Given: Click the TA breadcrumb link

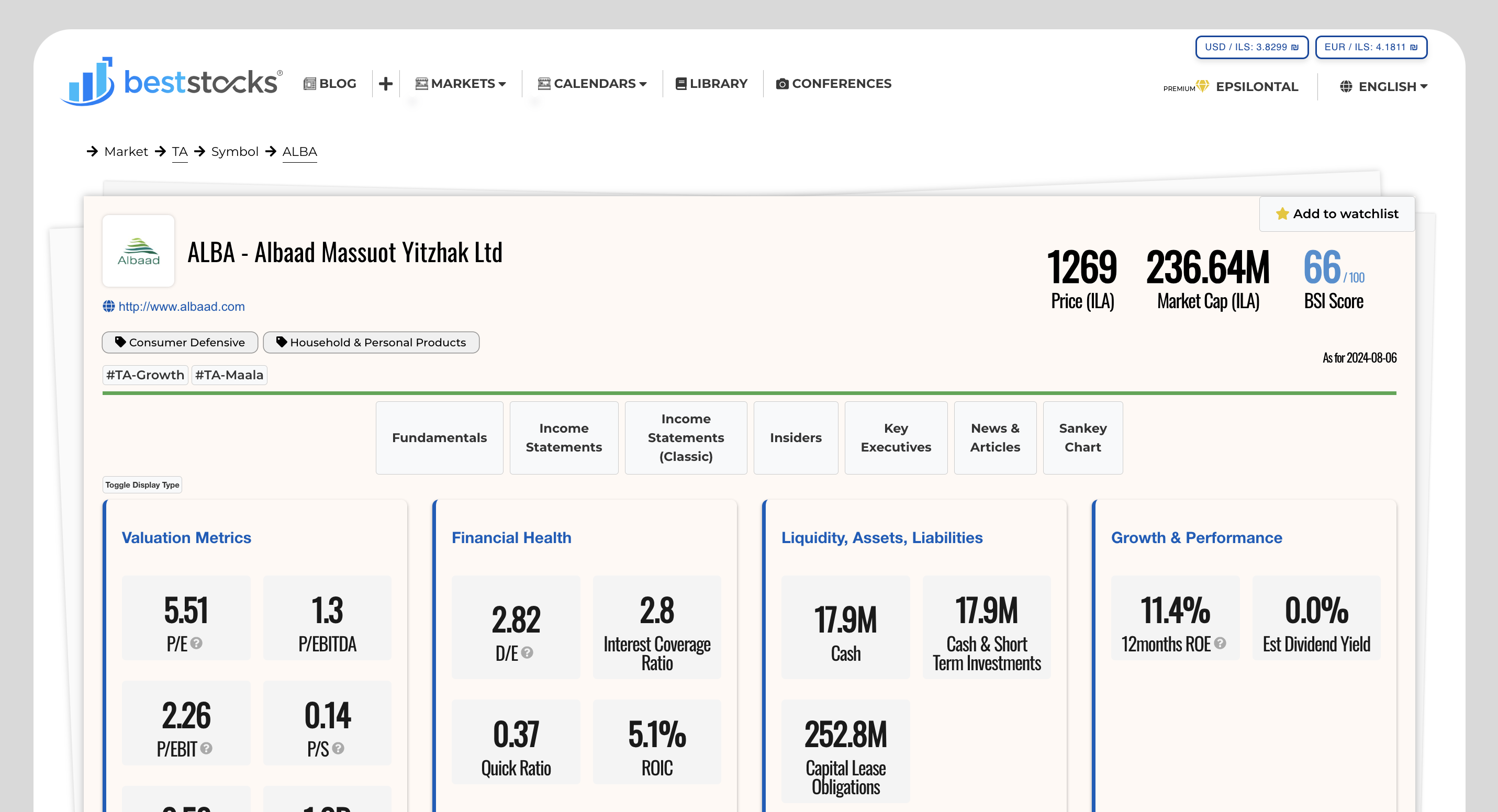Looking at the screenshot, I should click(180, 152).
